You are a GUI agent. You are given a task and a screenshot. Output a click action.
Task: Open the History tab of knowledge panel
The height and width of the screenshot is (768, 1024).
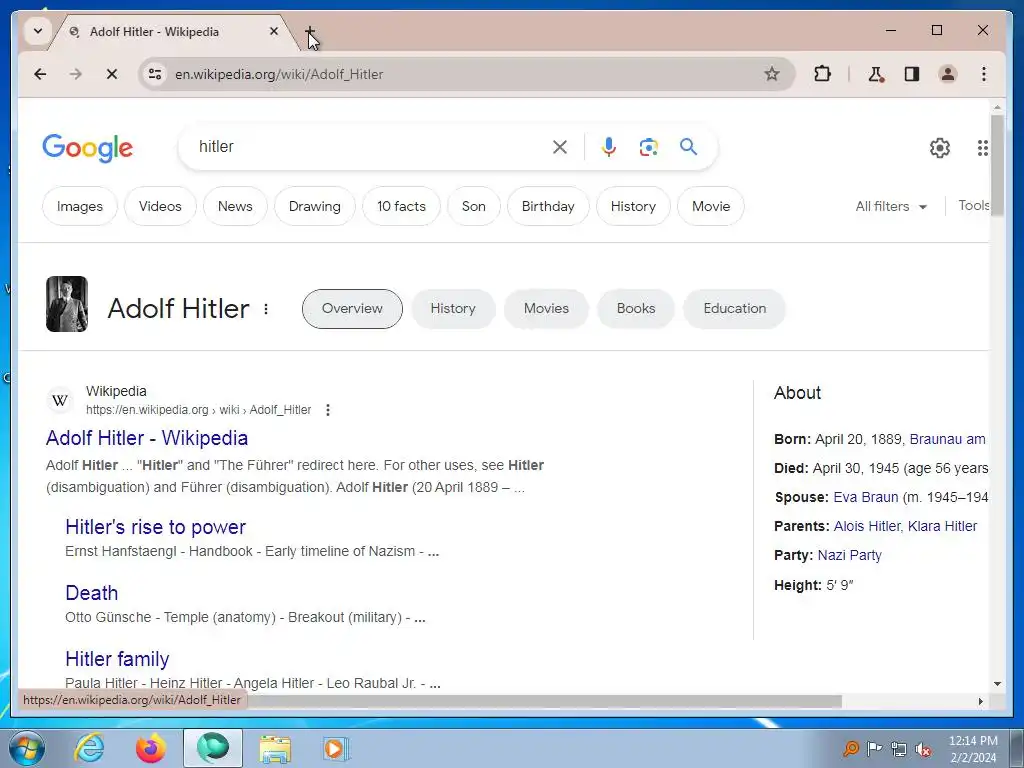point(453,309)
